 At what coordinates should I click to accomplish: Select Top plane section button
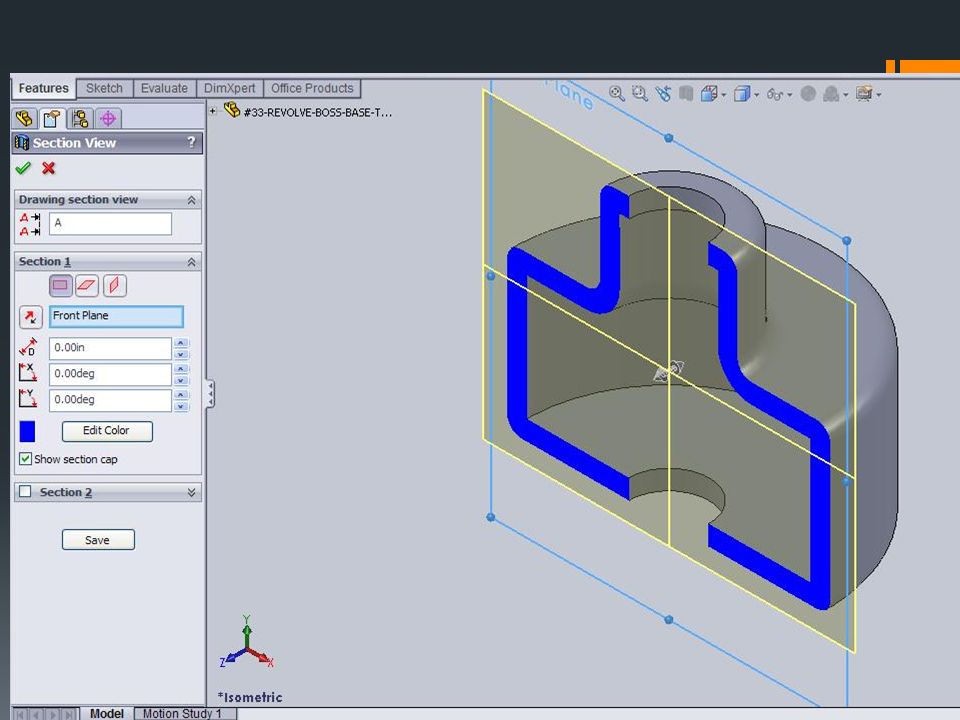pyautogui.click(x=87, y=285)
